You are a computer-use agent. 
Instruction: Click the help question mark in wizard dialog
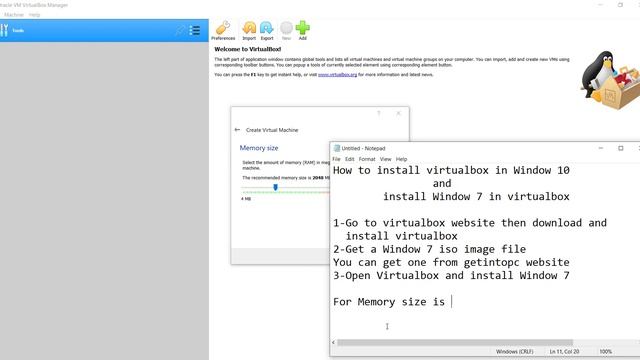coord(379,113)
